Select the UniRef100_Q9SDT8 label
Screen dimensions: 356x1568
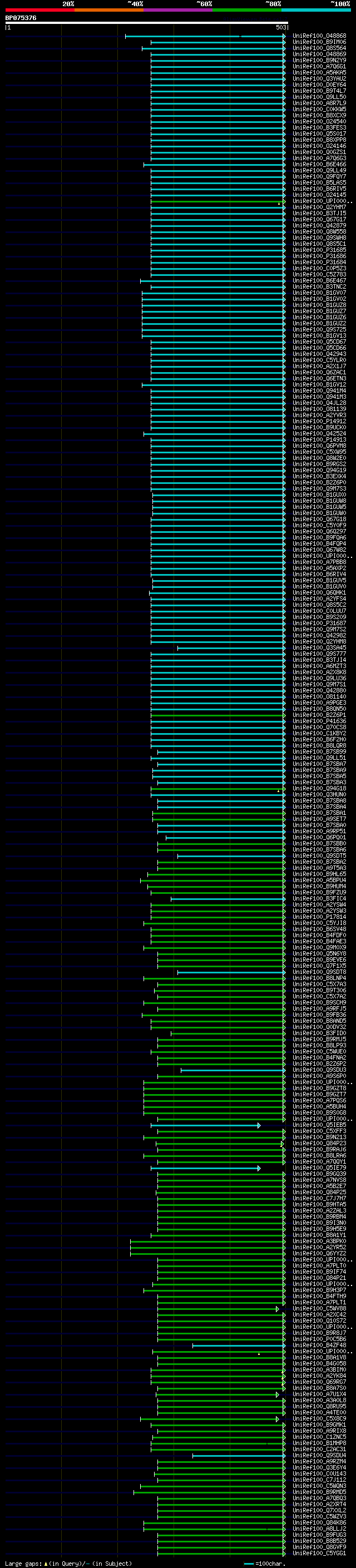coord(319,972)
